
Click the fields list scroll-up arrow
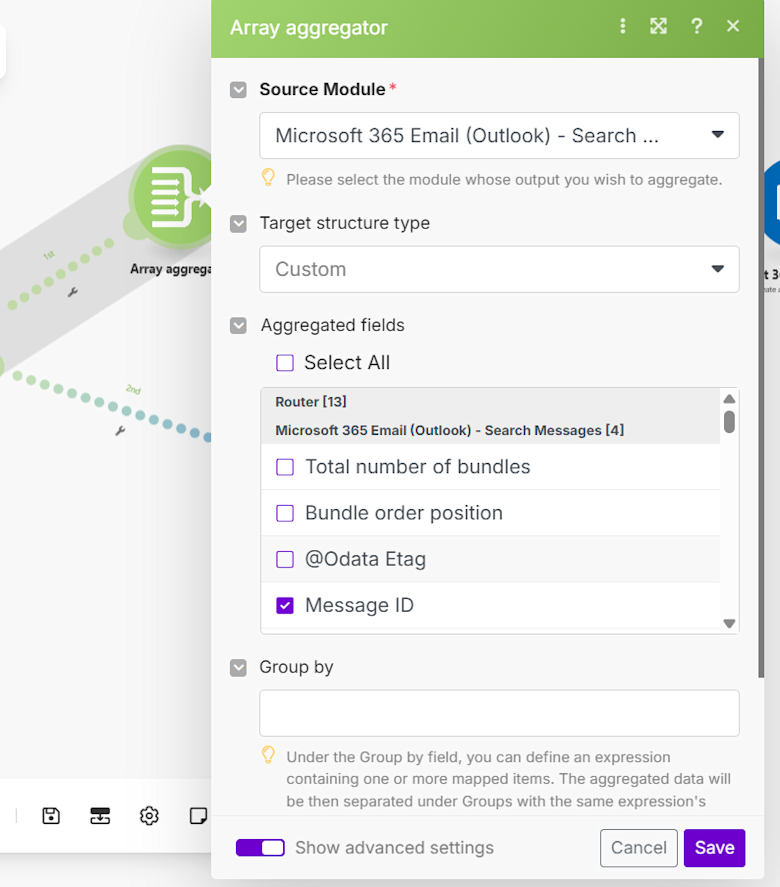729,399
